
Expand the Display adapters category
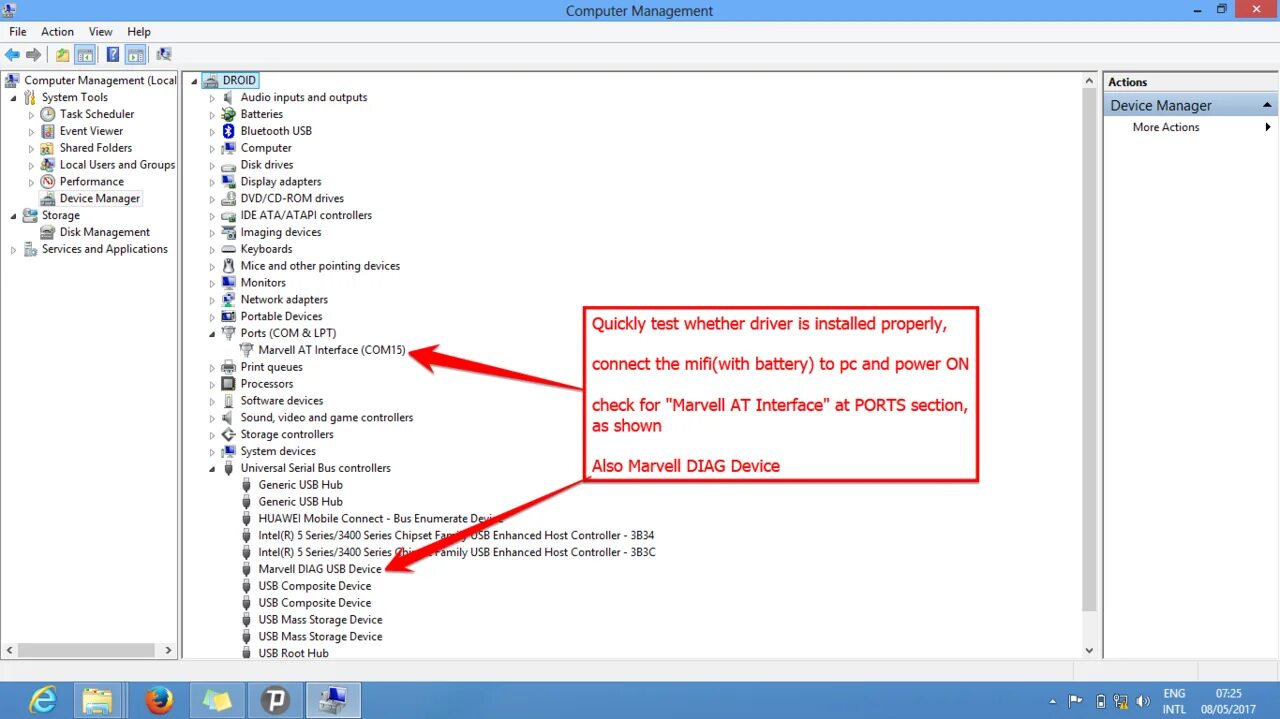(212, 182)
